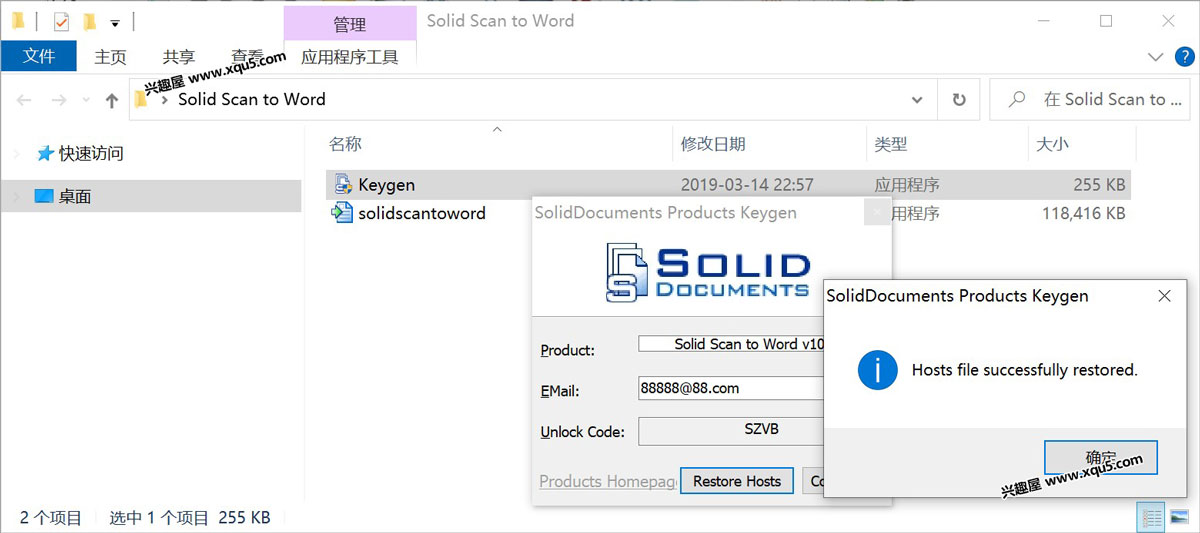
Task: Go back with the Back arrow
Action: pyautogui.click(x=24, y=100)
